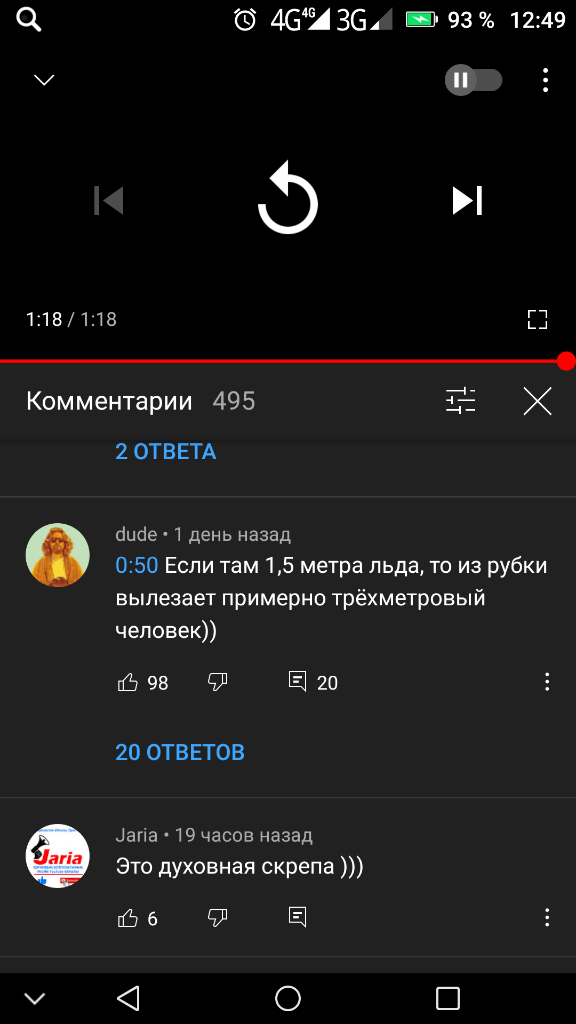Viewport: 576px width, 1024px height.
Task: Toggle the autoplay switch
Action: [x=473, y=80]
